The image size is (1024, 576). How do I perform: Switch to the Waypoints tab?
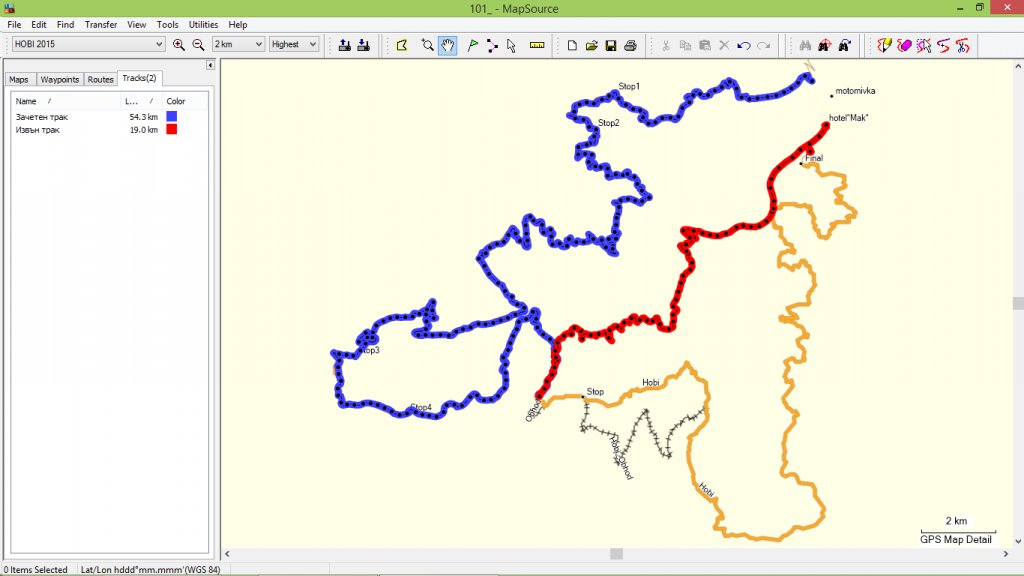(59, 80)
